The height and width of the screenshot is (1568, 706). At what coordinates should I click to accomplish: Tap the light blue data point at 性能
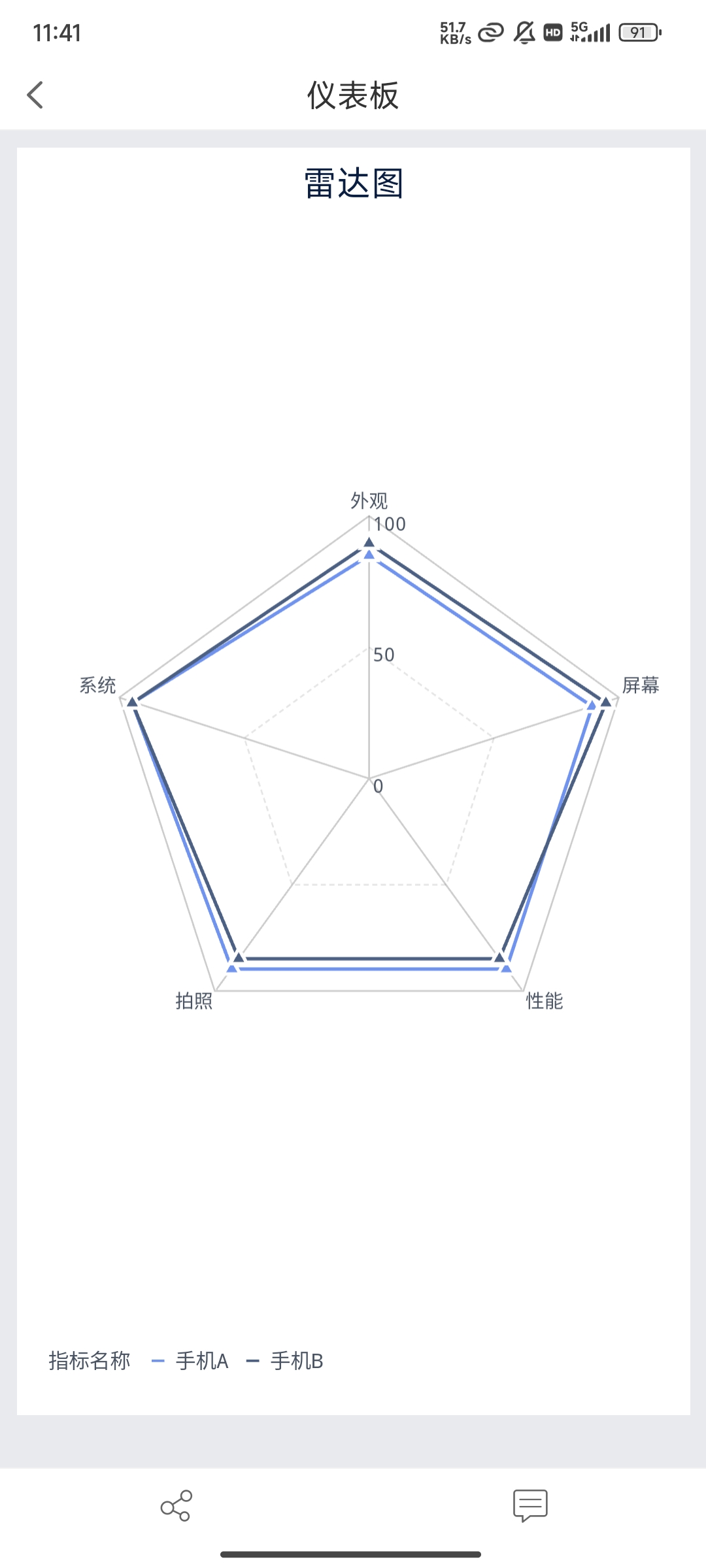coord(506,968)
